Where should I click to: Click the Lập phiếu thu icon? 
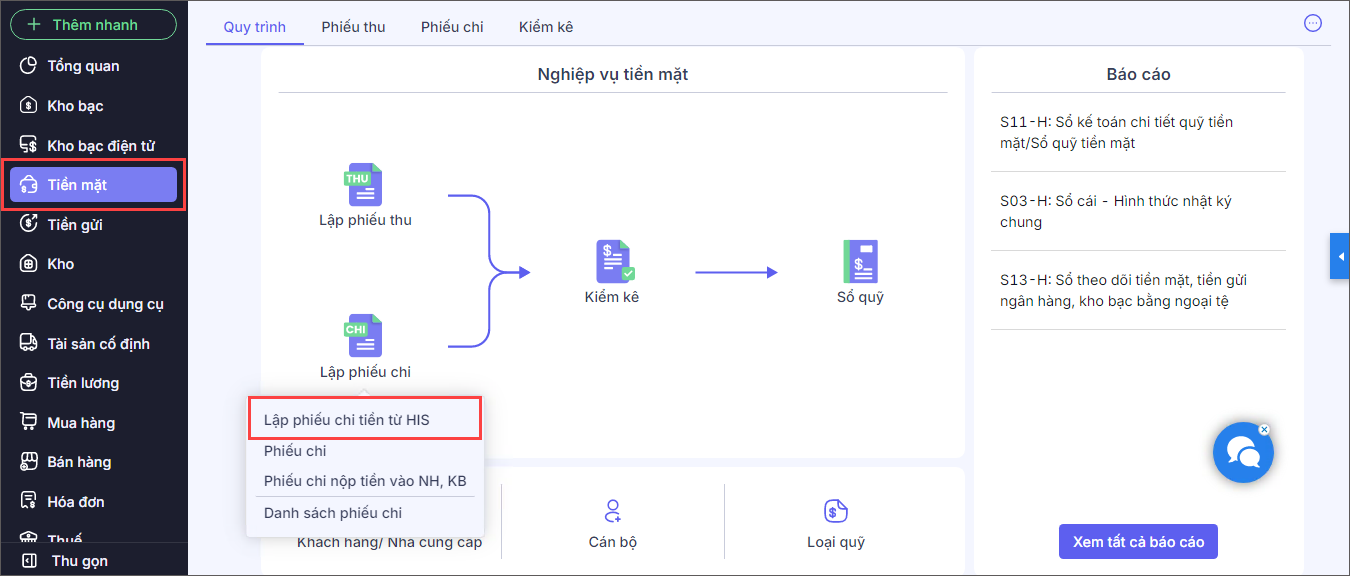tap(364, 185)
